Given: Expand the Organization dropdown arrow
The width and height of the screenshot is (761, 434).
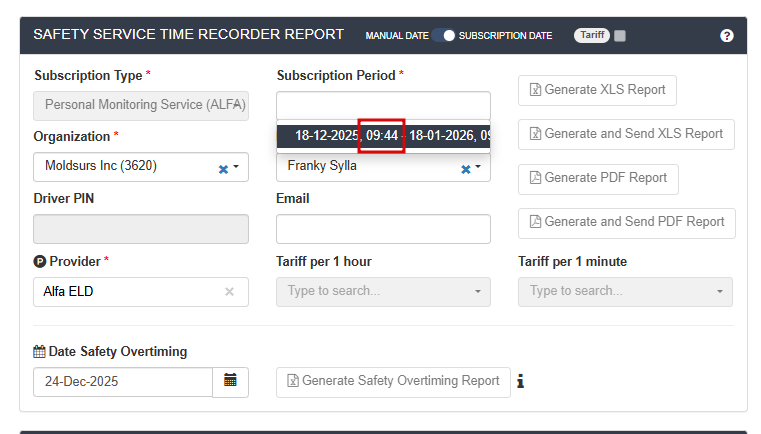Looking at the screenshot, I should 236,167.
